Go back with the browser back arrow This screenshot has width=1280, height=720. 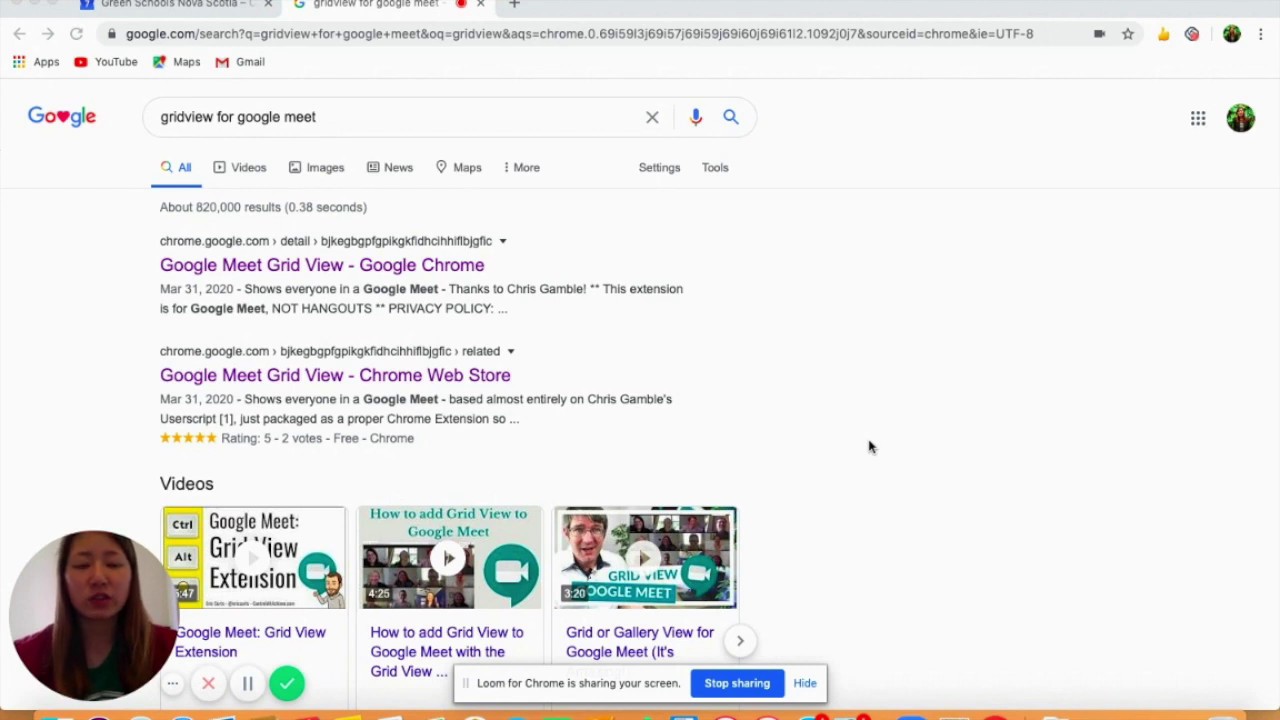(x=19, y=34)
